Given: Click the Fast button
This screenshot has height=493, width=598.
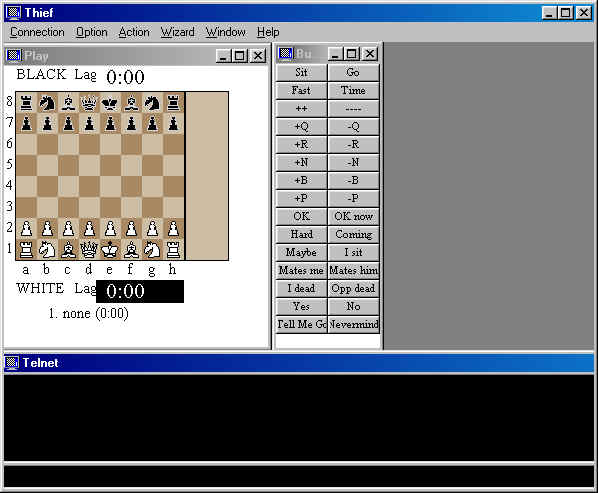Looking at the screenshot, I should [301, 90].
